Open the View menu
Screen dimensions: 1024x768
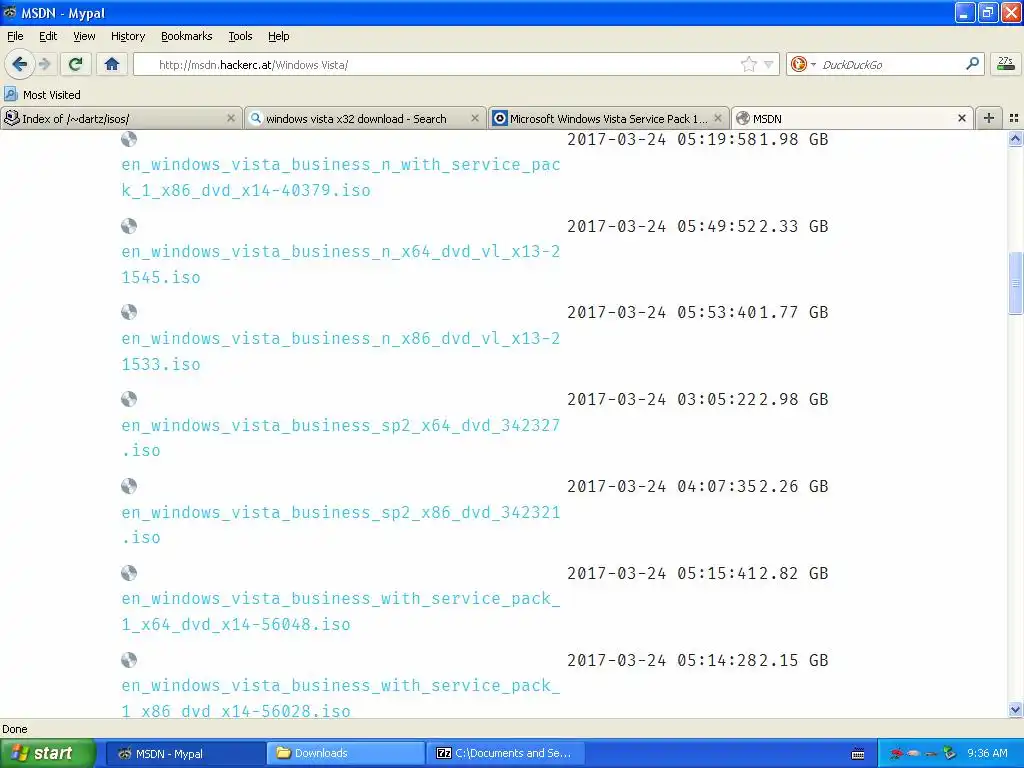[84, 36]
